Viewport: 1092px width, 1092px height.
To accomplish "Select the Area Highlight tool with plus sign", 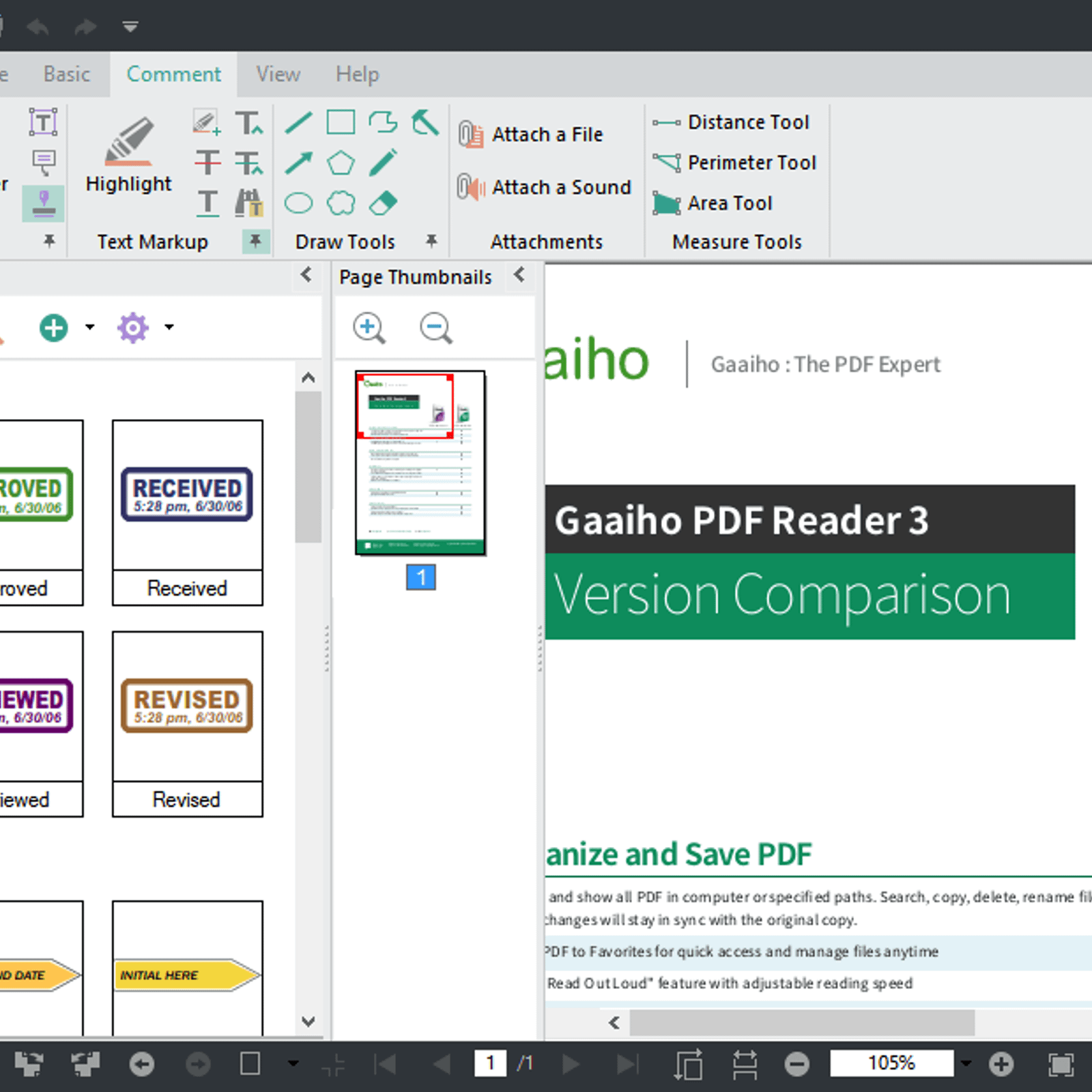I will 207,123.
